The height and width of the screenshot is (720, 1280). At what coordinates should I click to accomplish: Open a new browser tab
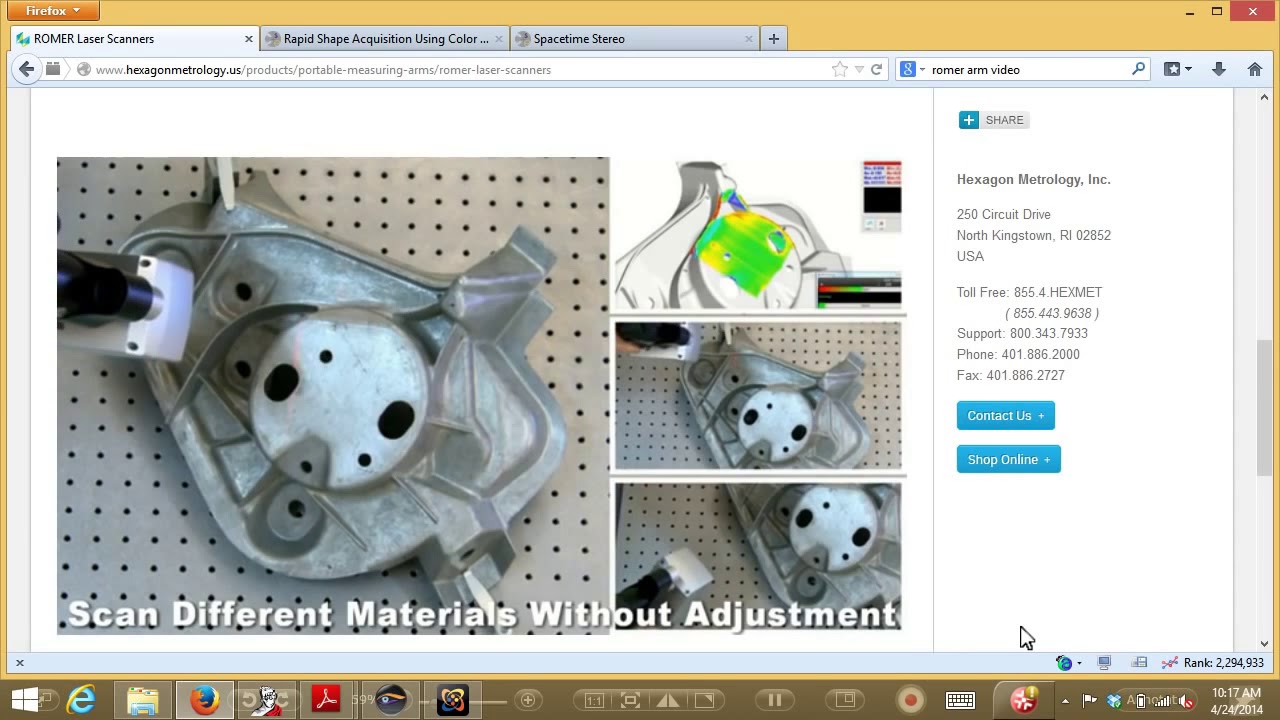pos(773,39)
